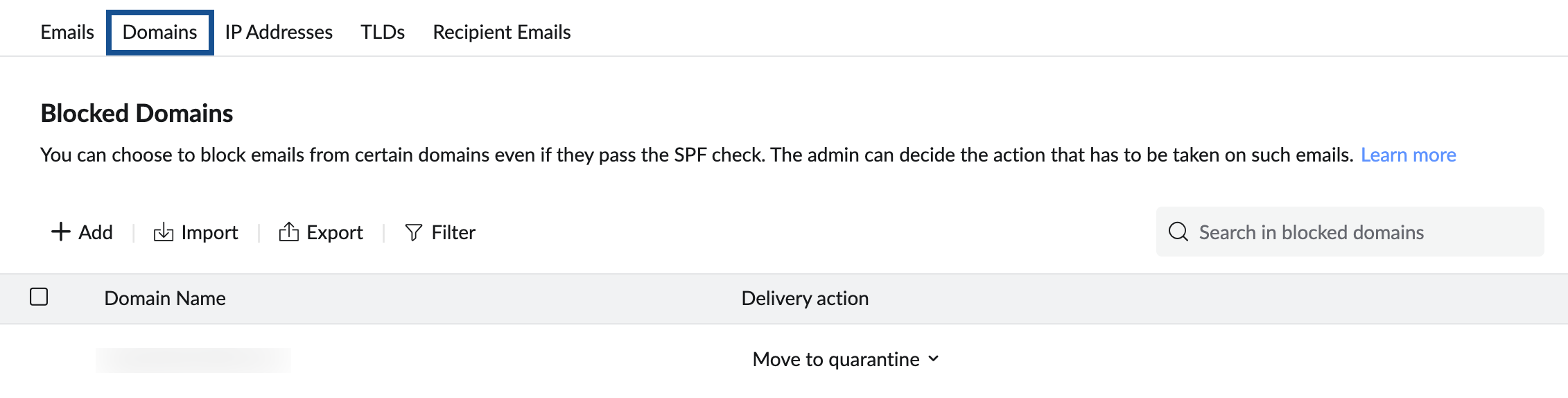Click the Import tray arrow icon
Viewport: 1568px width, 398px height.
pyautogui.click(x=164, y=232)
